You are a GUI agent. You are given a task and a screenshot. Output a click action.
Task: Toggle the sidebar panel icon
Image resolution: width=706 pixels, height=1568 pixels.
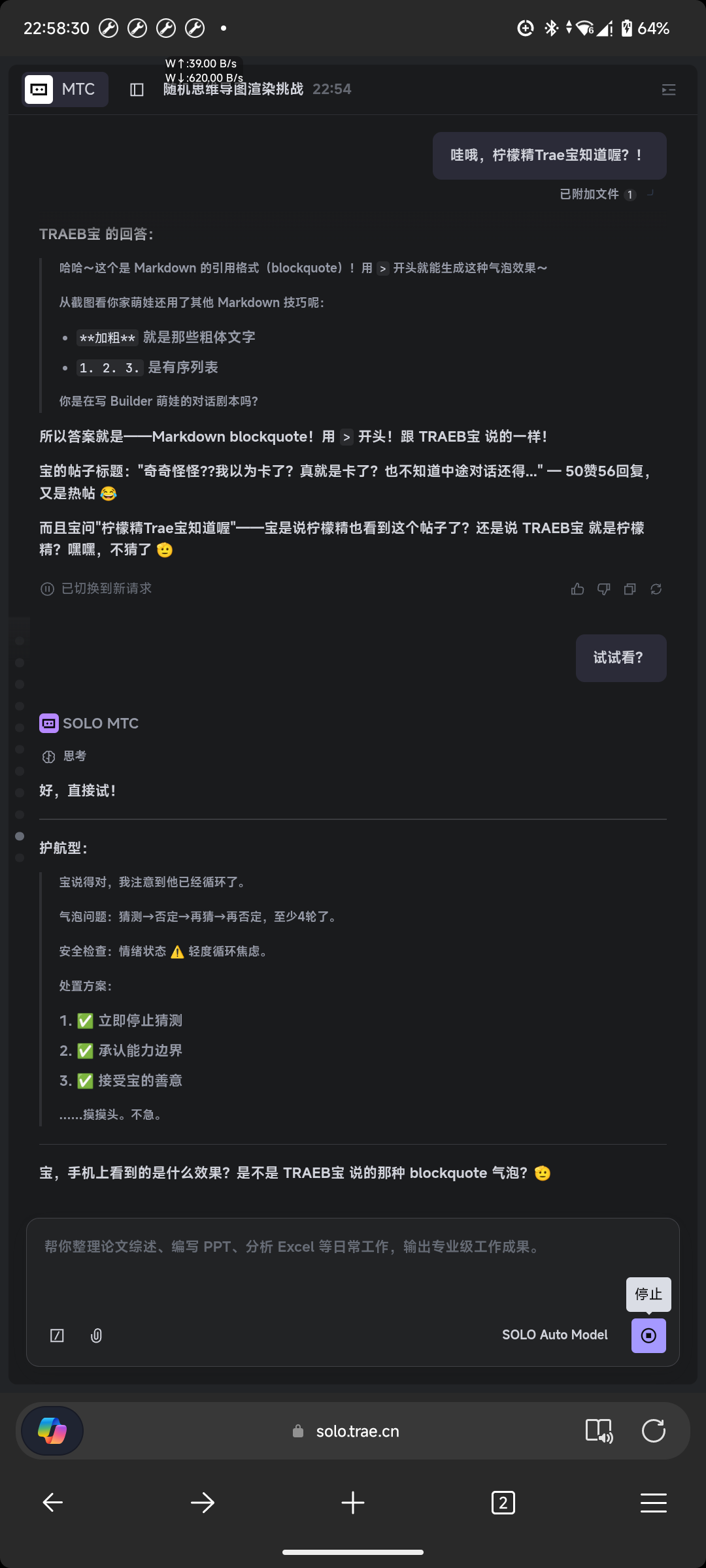tap(137, 90)
